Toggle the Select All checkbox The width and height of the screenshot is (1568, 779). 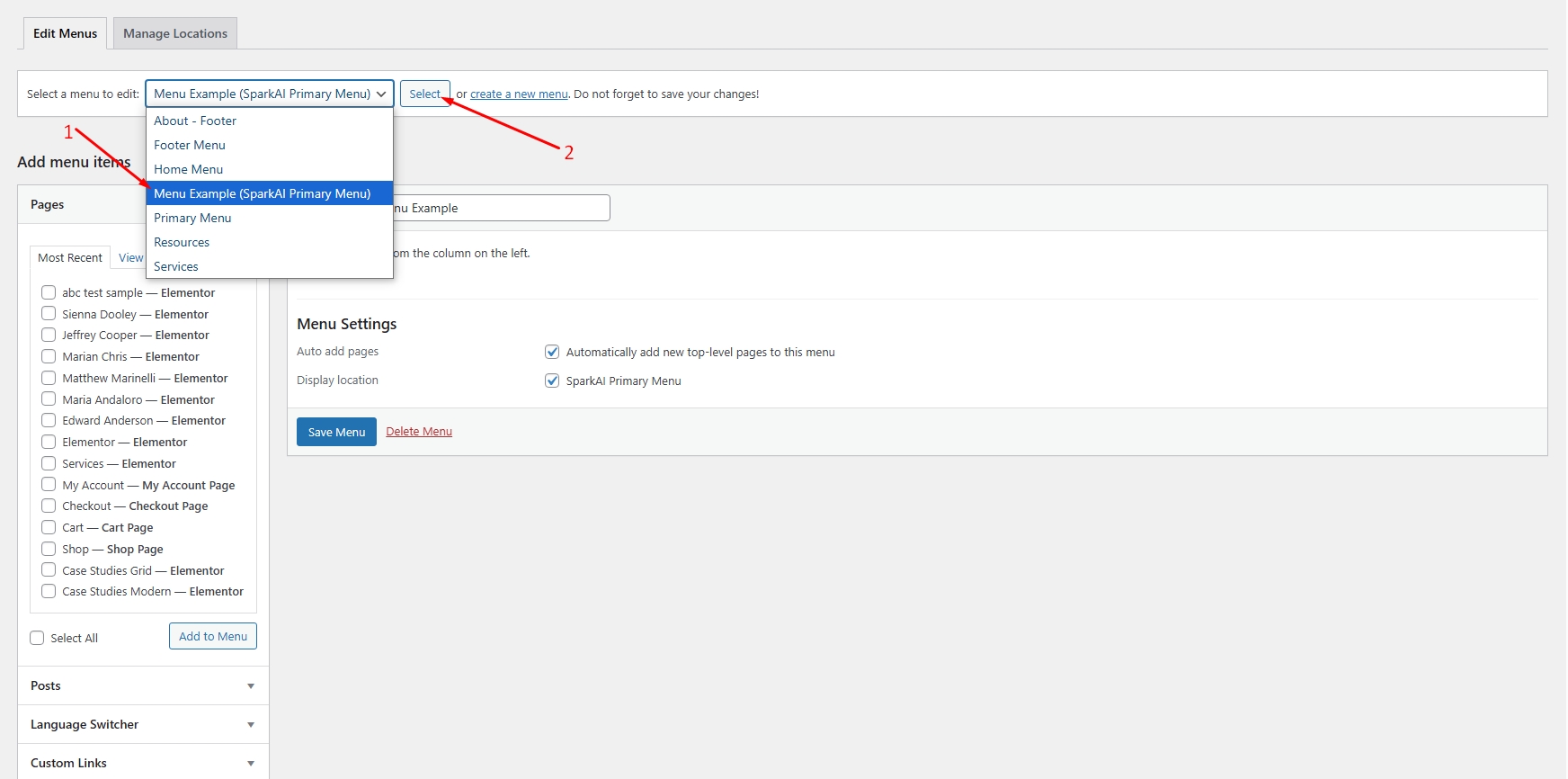(37, 638)
